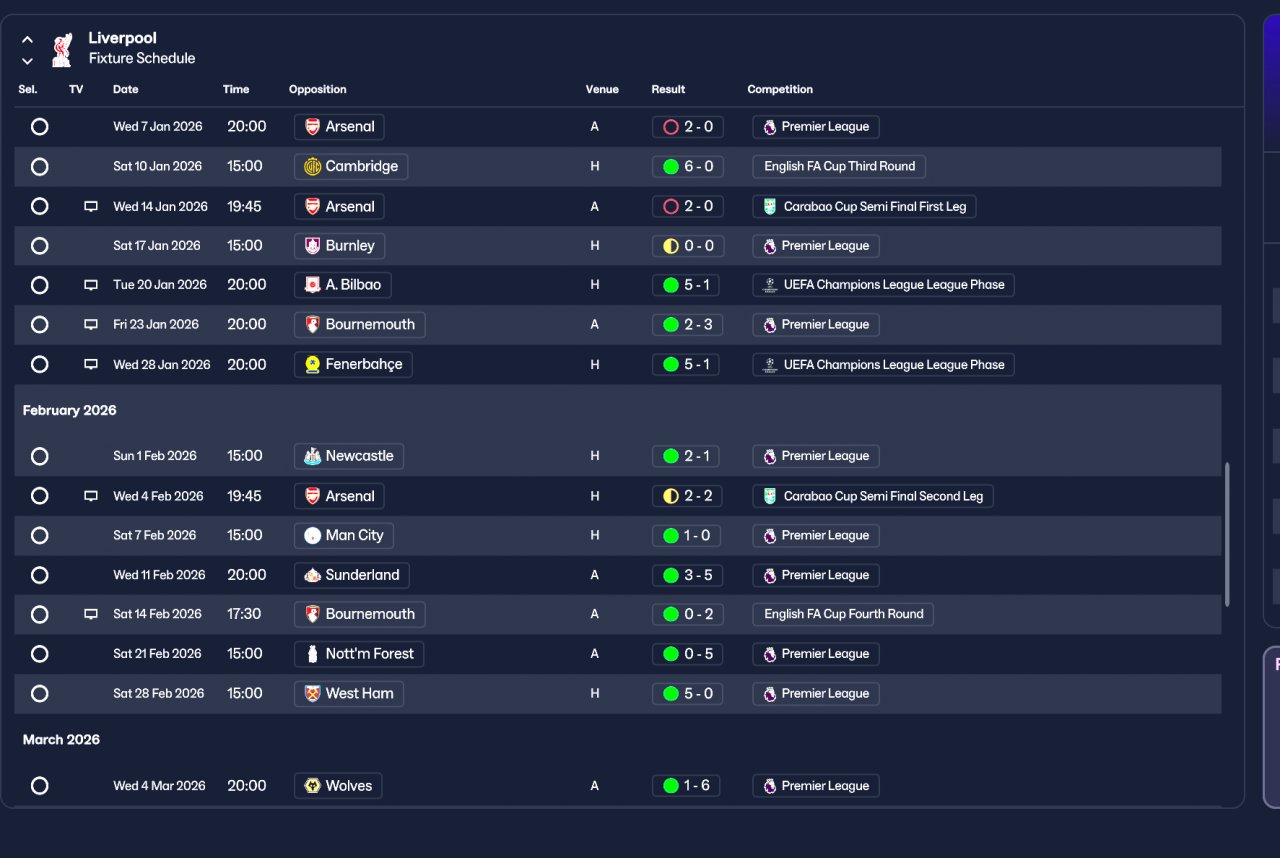Screen dimensions: 1280x858
Task: Click the Burnley club badge
Action: pyautogui.click(x=313, y=245)
